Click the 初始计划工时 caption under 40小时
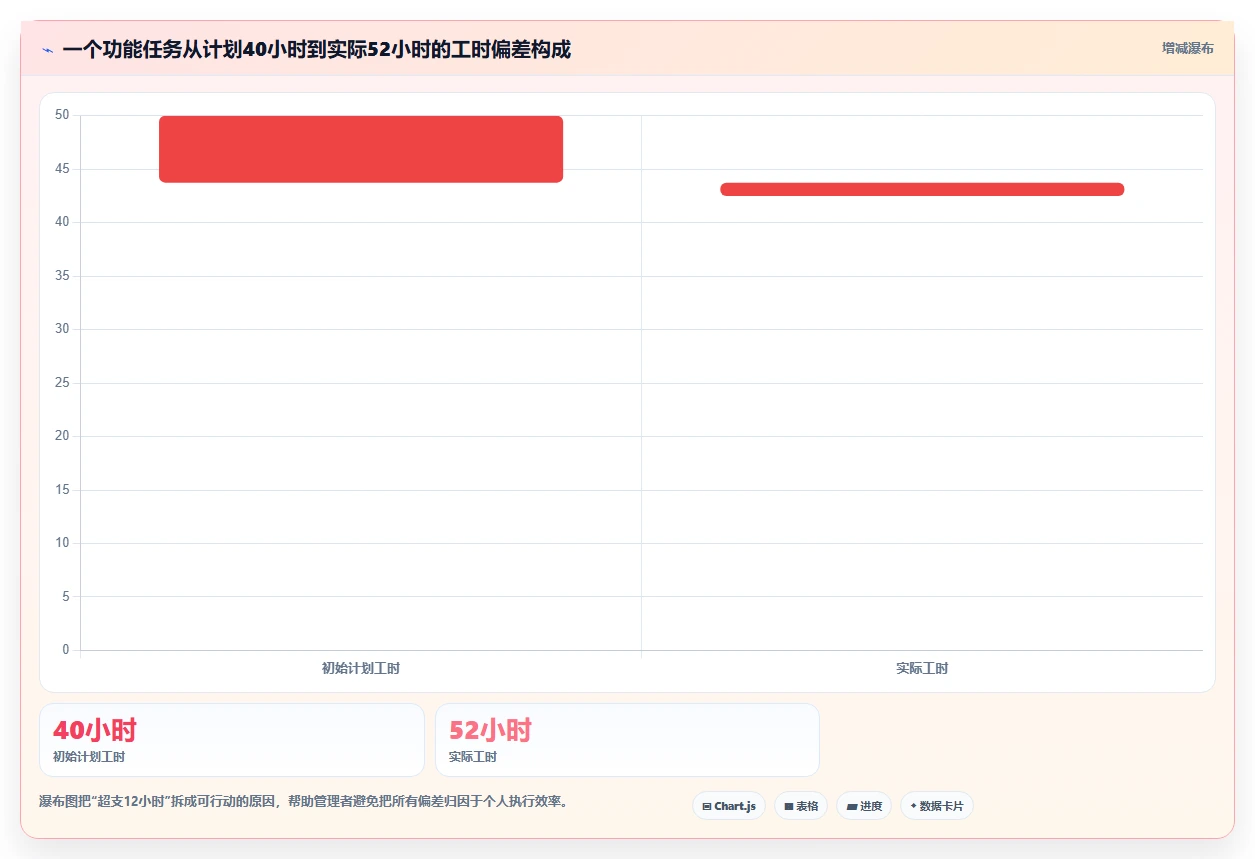1255x859 pixels. click(89, 757)
